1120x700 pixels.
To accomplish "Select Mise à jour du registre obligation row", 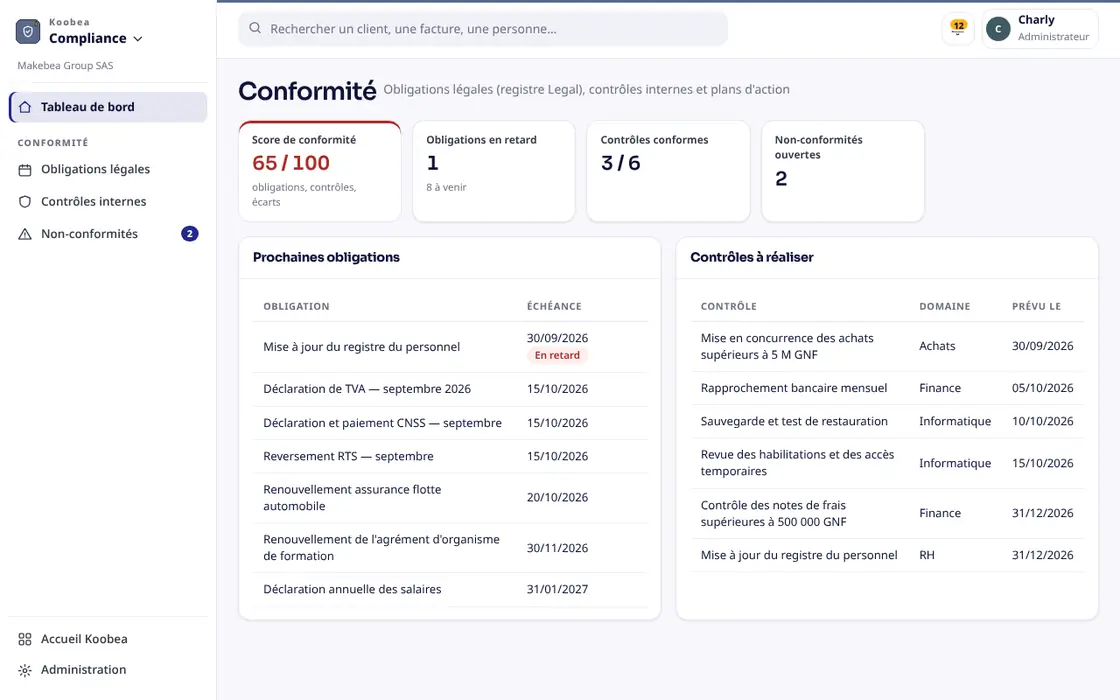I will pyautogui.click(x=450, y=347).
